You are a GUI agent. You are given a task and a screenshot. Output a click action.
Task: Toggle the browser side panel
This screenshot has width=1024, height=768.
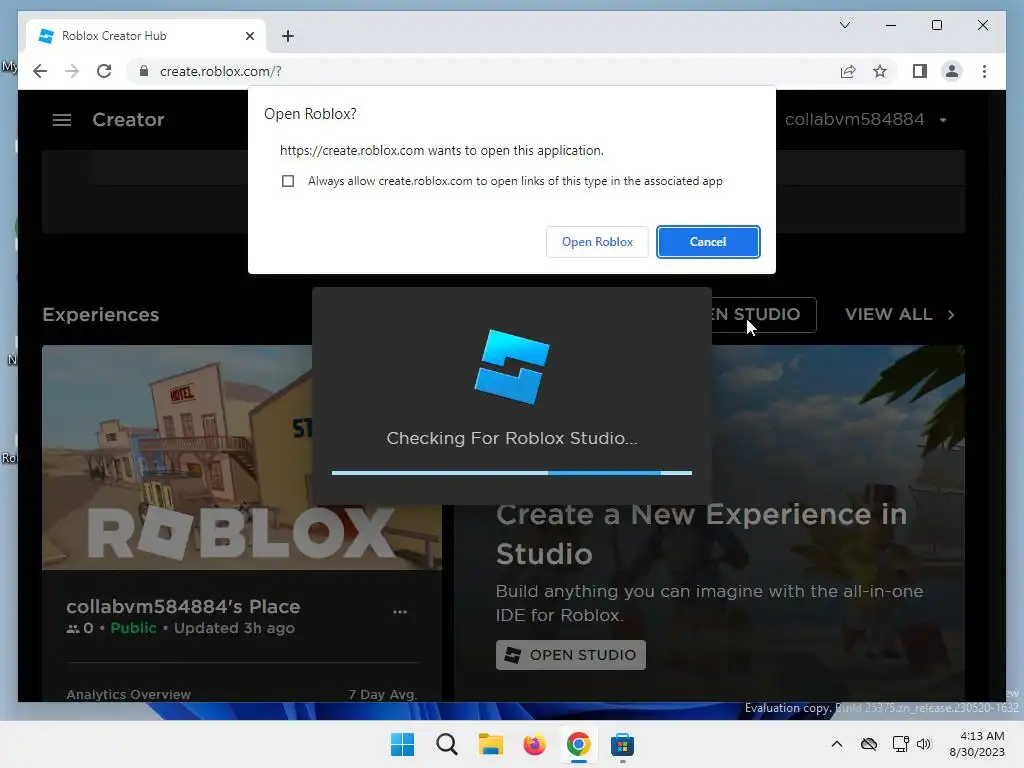click(920, 71)
